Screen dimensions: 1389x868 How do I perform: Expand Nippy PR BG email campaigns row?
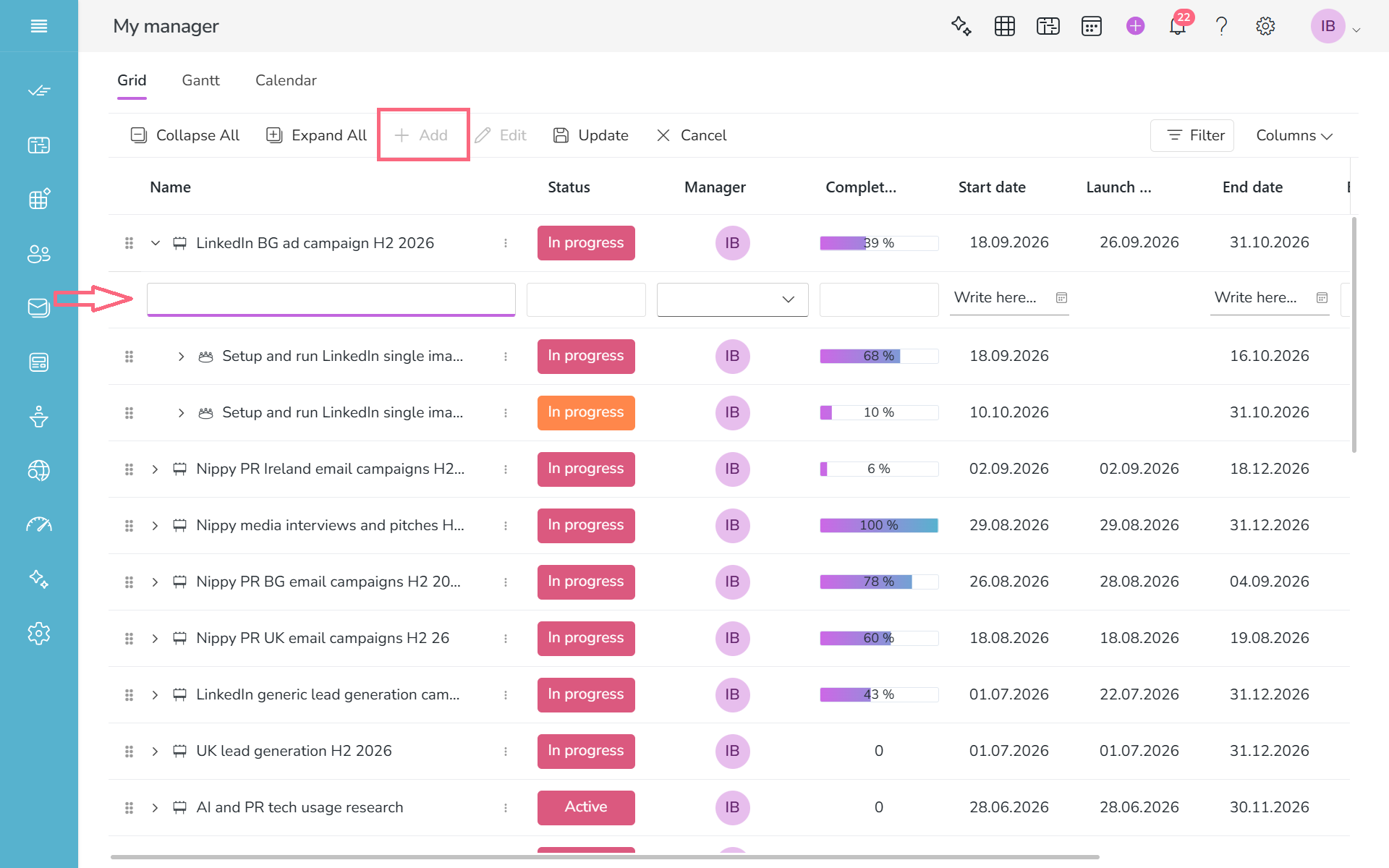pyautogui.click(x=155, y=582)
